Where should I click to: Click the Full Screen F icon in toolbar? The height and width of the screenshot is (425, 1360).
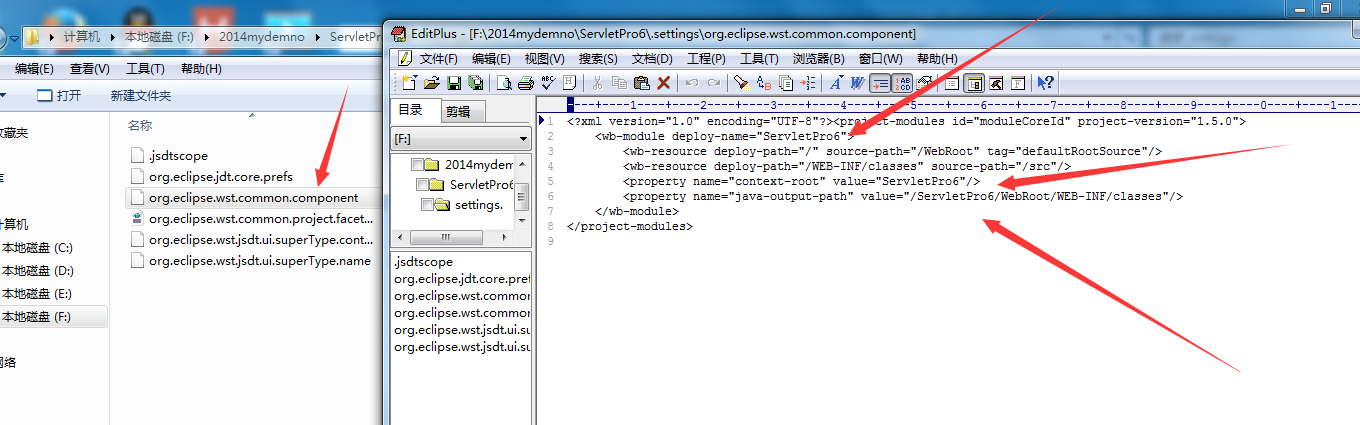coord(1018,82)
